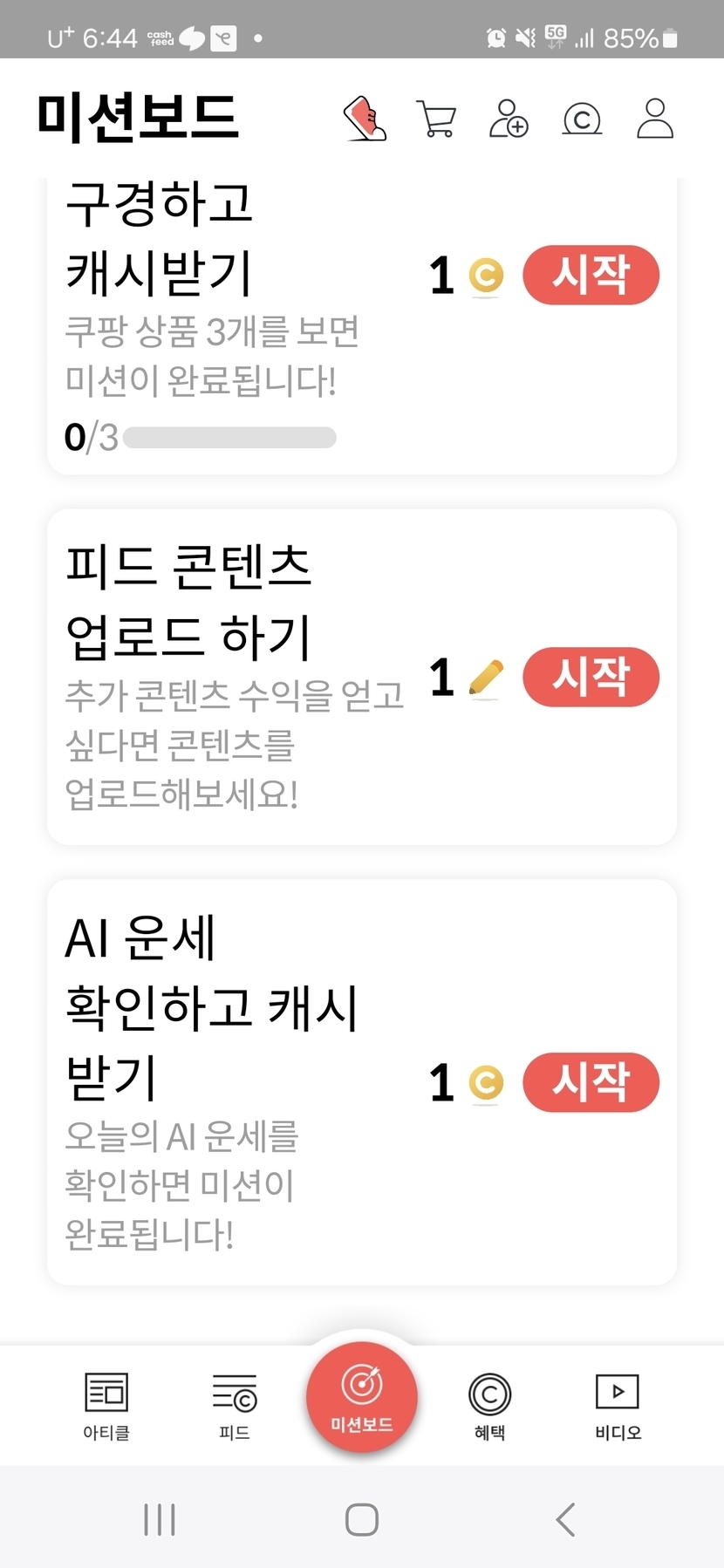Image resolution: width=724 pixels, height=1568 pixels.
Task: Open the user profile icon
Action: tap(655, 119)
